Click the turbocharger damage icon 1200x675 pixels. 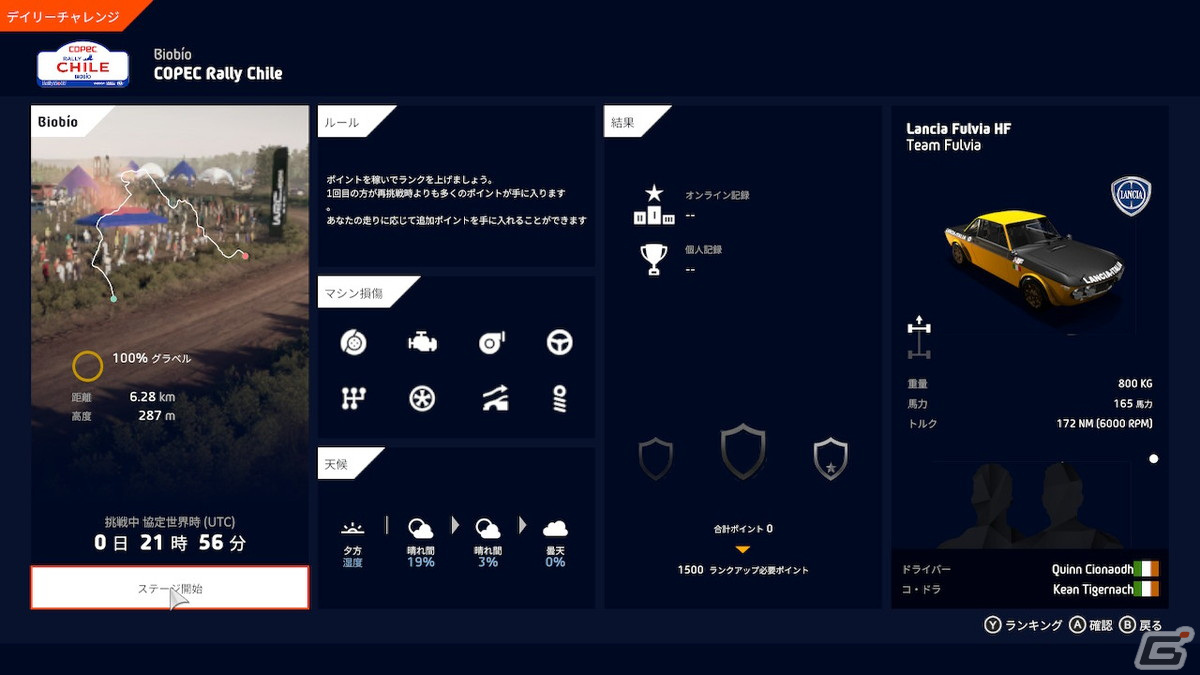491,343
